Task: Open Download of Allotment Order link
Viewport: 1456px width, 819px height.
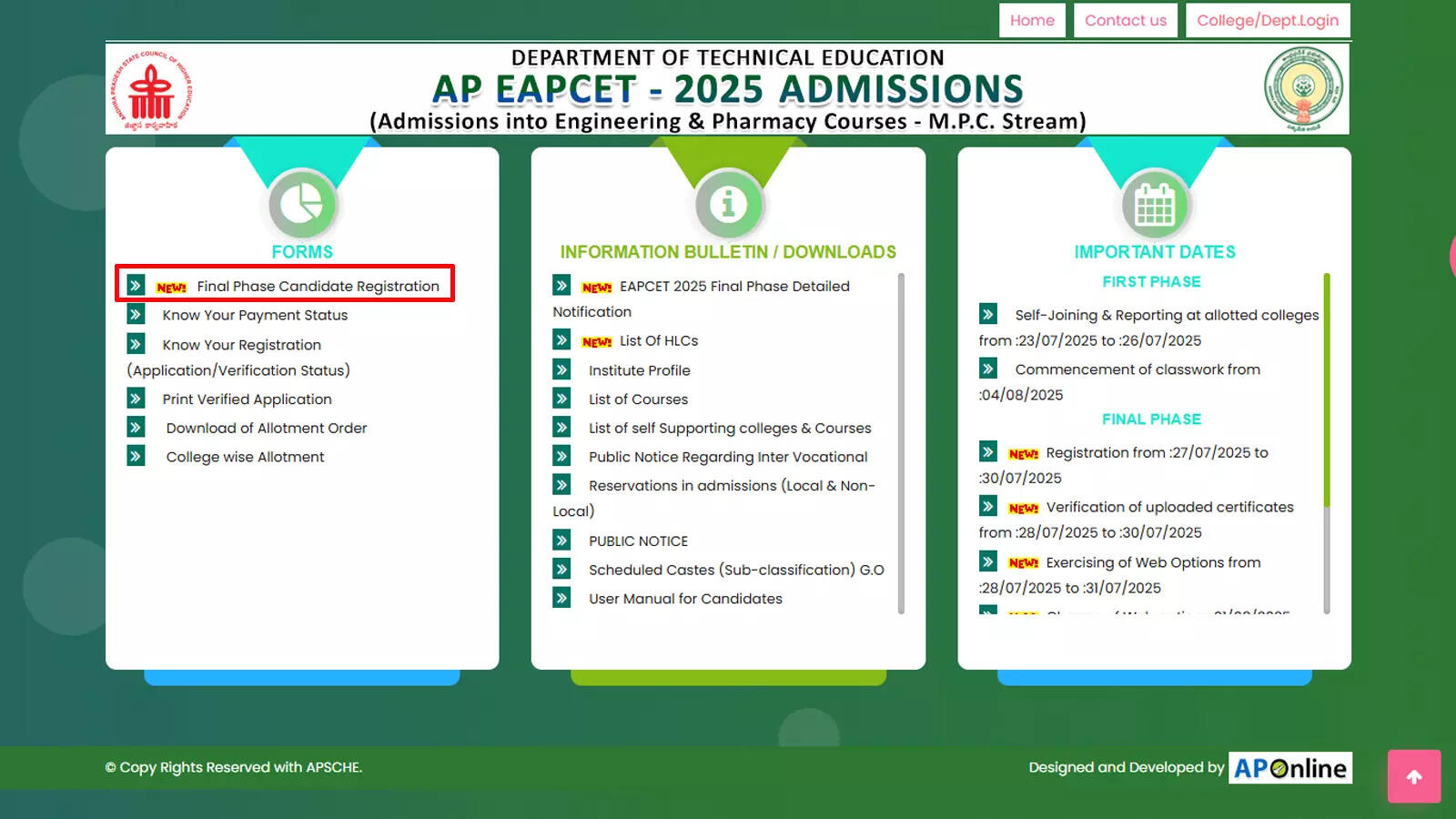Action: pos(267,428)
